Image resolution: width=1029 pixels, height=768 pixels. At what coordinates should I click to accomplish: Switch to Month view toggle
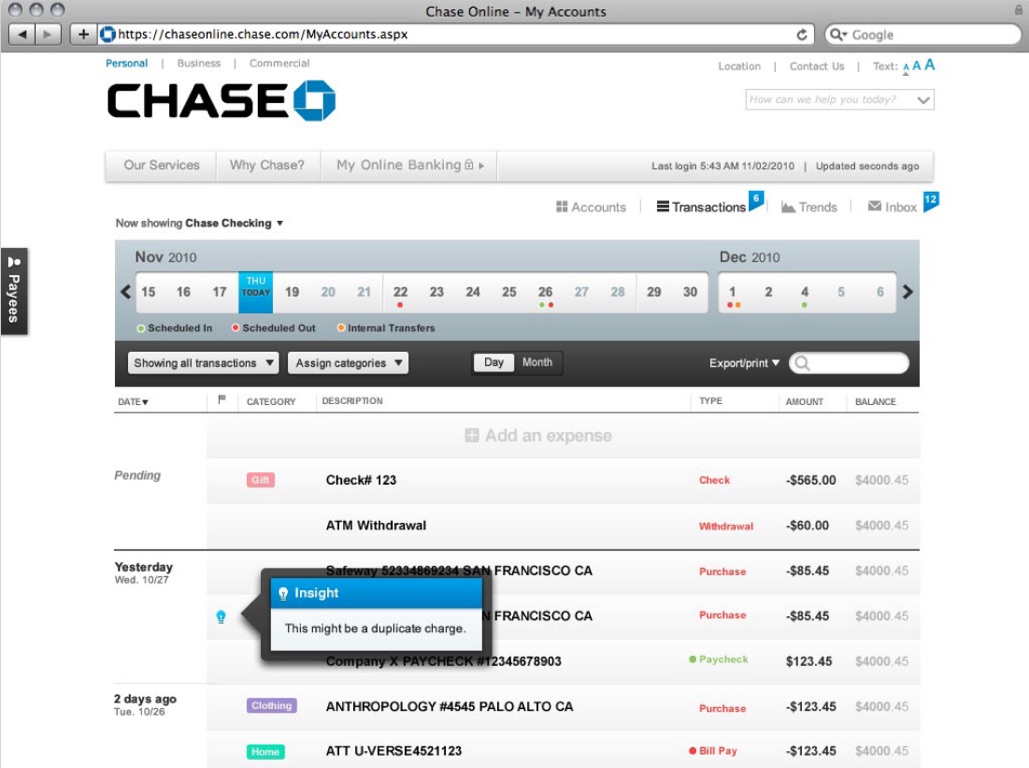(x=537, y=362)
